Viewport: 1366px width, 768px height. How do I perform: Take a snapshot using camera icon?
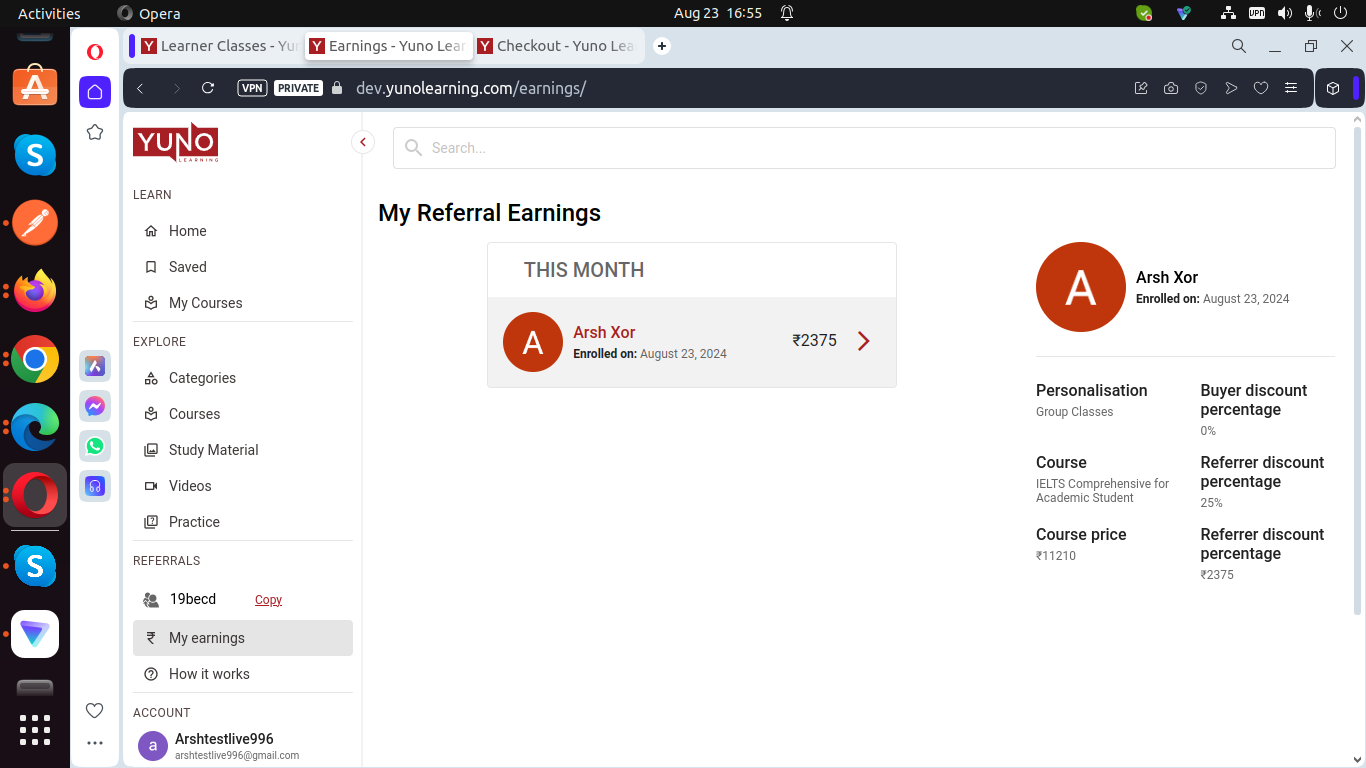click(1171, 88)
